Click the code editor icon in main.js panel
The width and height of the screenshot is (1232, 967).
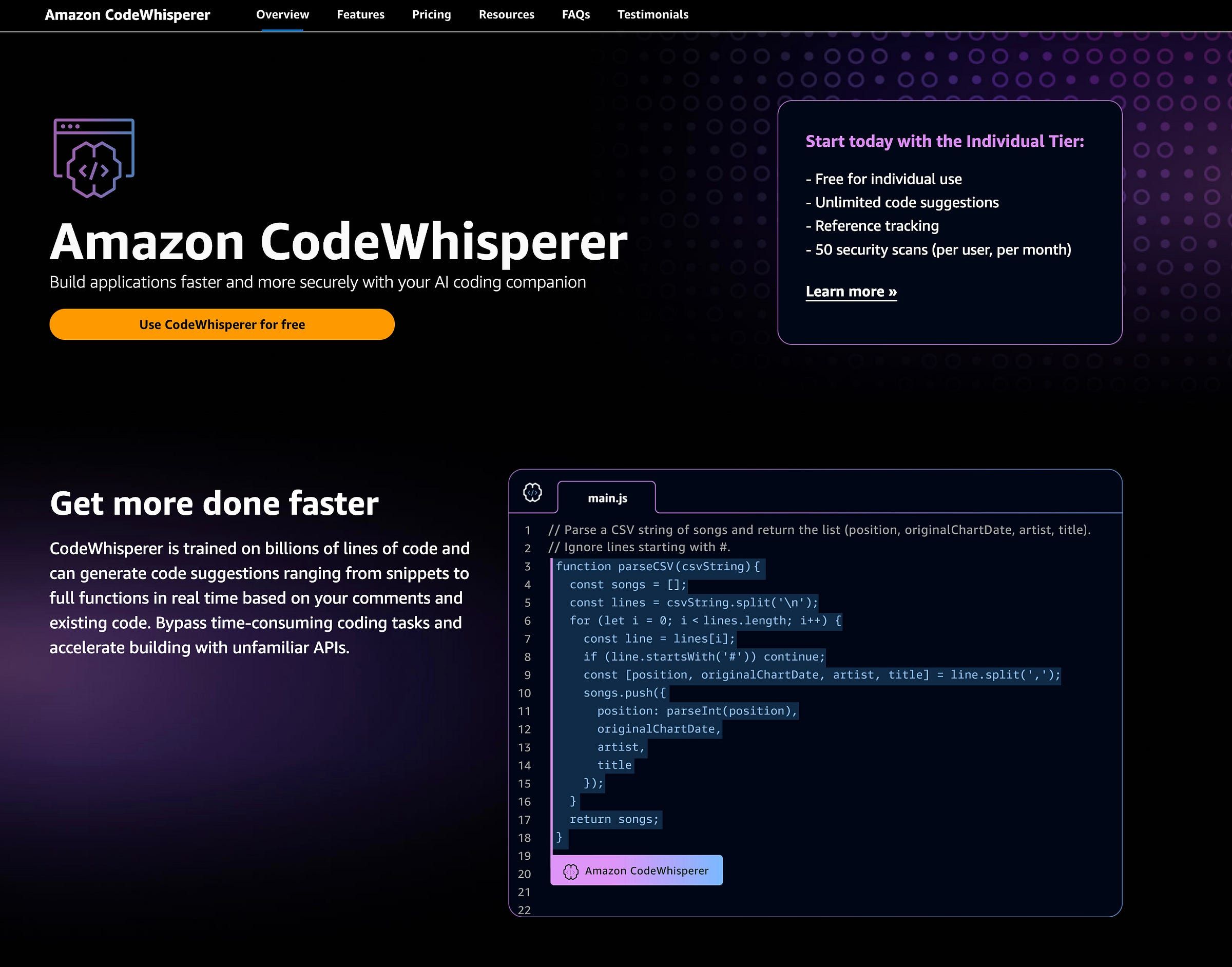[533, 491]
